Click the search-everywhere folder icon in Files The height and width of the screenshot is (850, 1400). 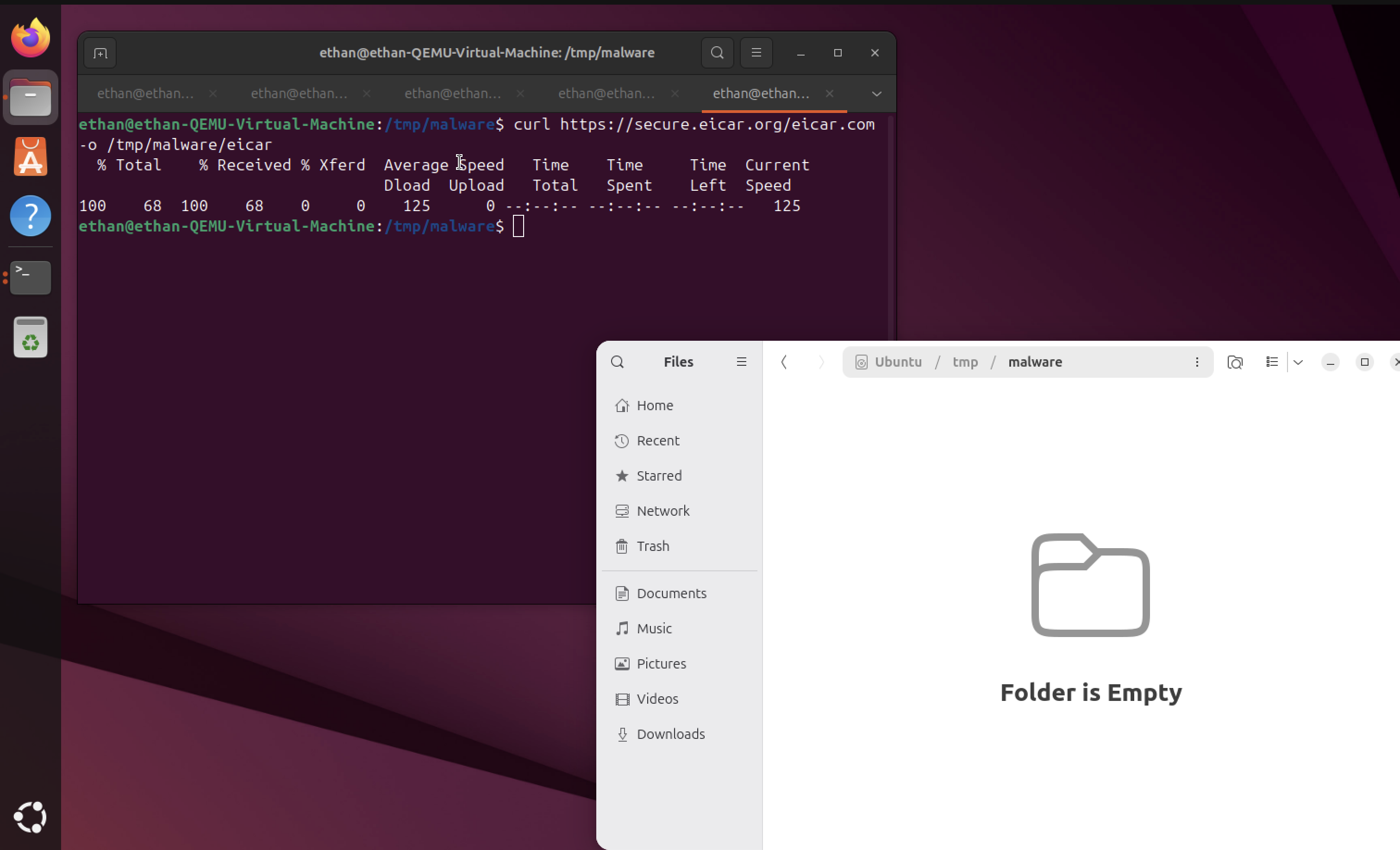pos(1235,362)
